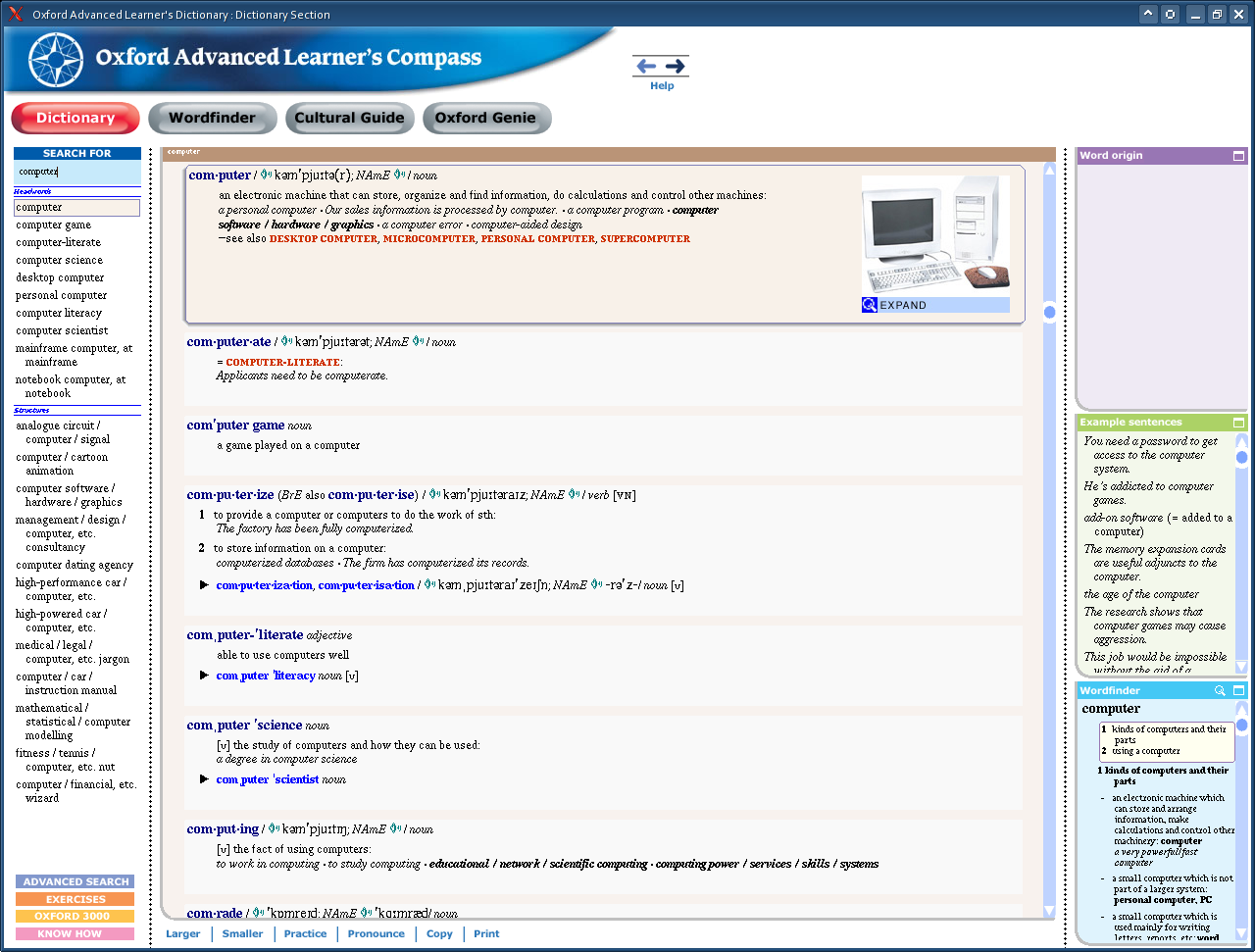Go back with the left arrow
1255x952 pixels.
point(646,66)
